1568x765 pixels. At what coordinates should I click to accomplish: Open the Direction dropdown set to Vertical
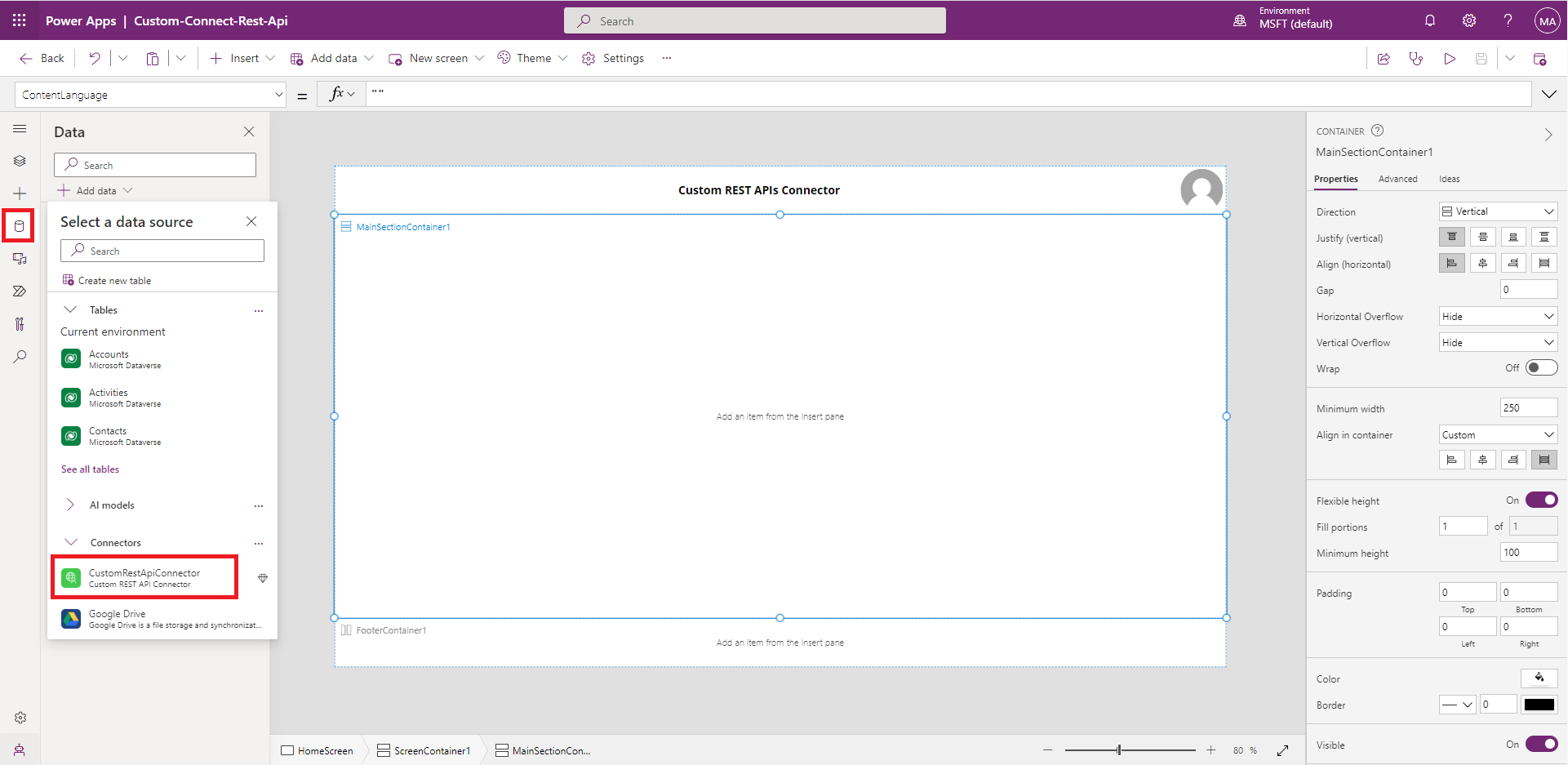[1498, 211]
